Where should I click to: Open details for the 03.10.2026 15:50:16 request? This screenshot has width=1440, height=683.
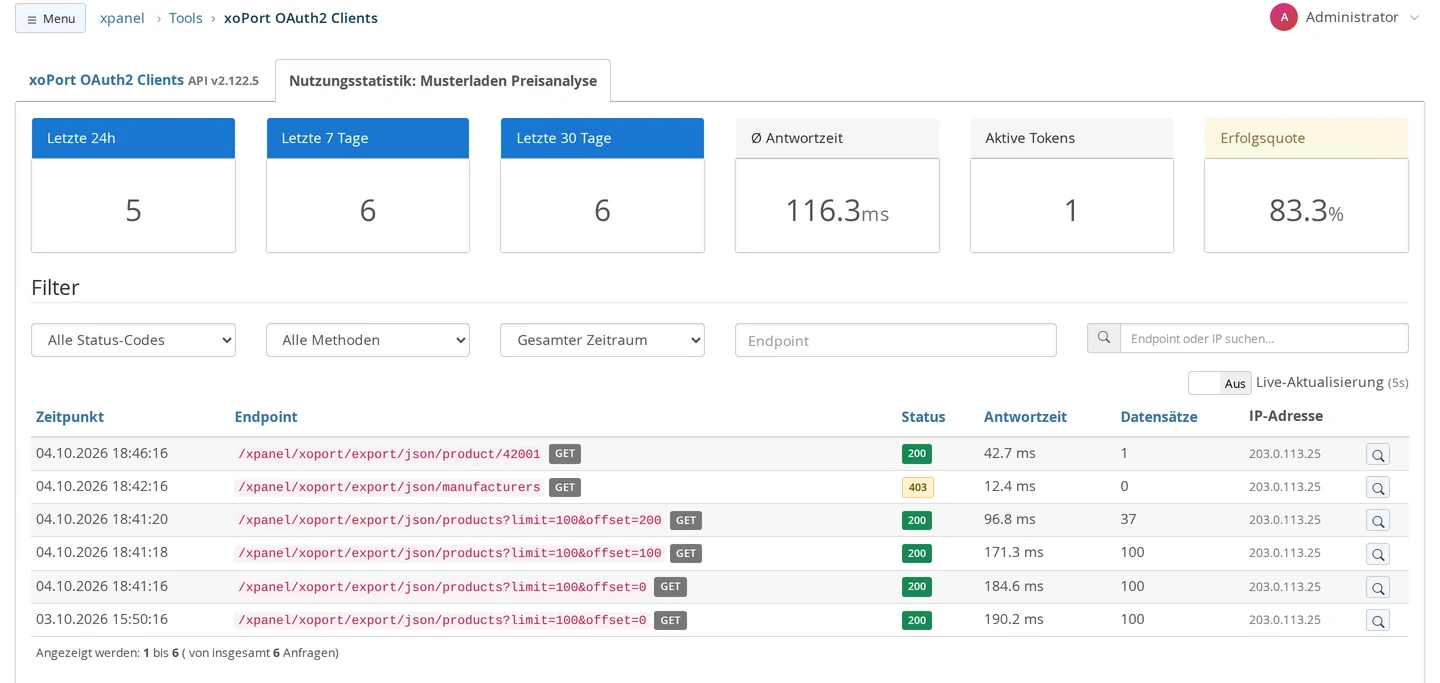pos(1378,621)
